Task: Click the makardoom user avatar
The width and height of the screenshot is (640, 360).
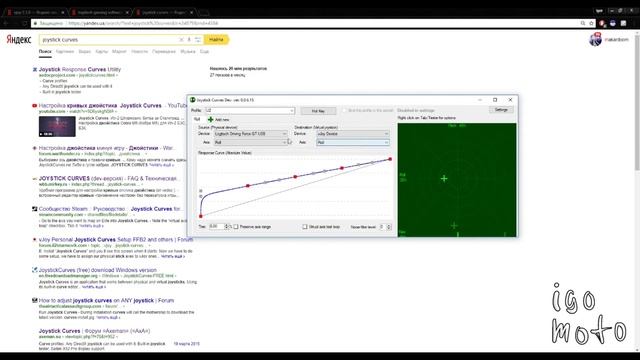Action: point(595,40)
